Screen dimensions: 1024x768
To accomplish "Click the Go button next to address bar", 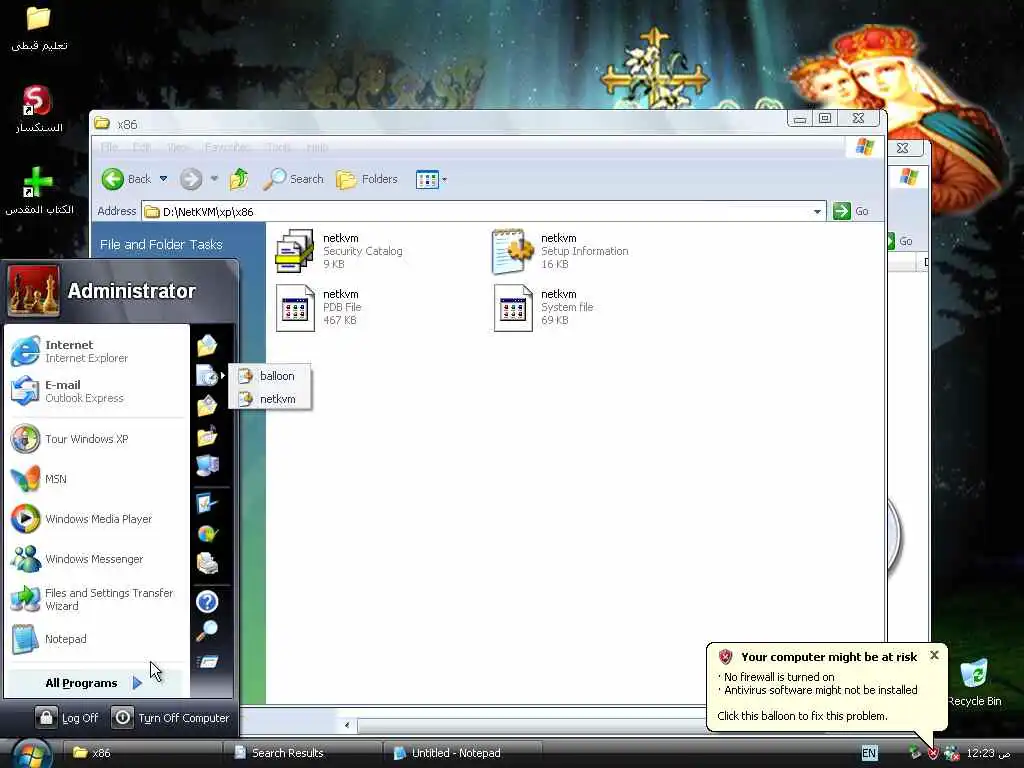I will (x=852, y=211).
